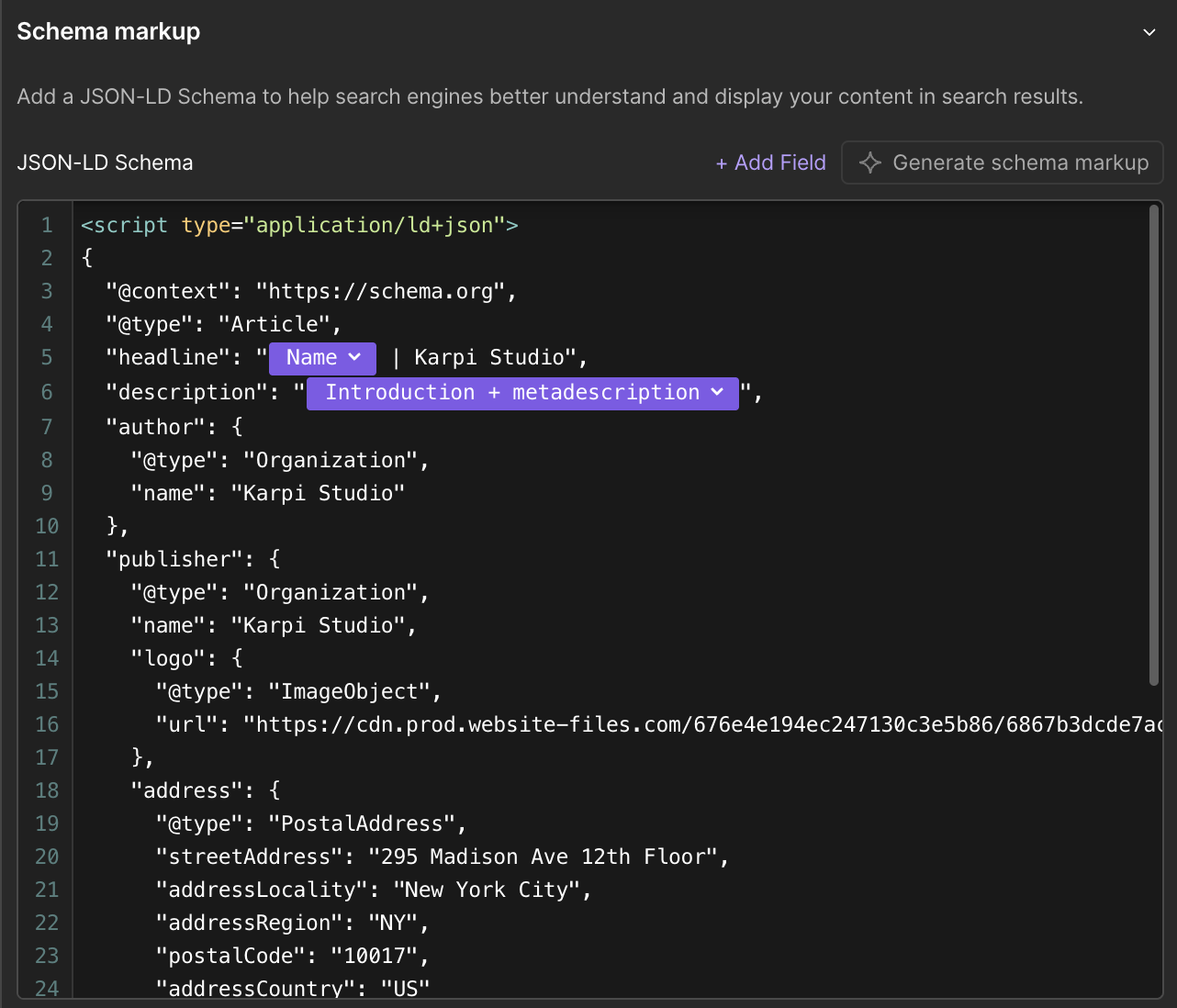The image size is (1177, 1008).
Task: Click "name": "Karpi Studio", on line 13
Action: pos(274,626)
